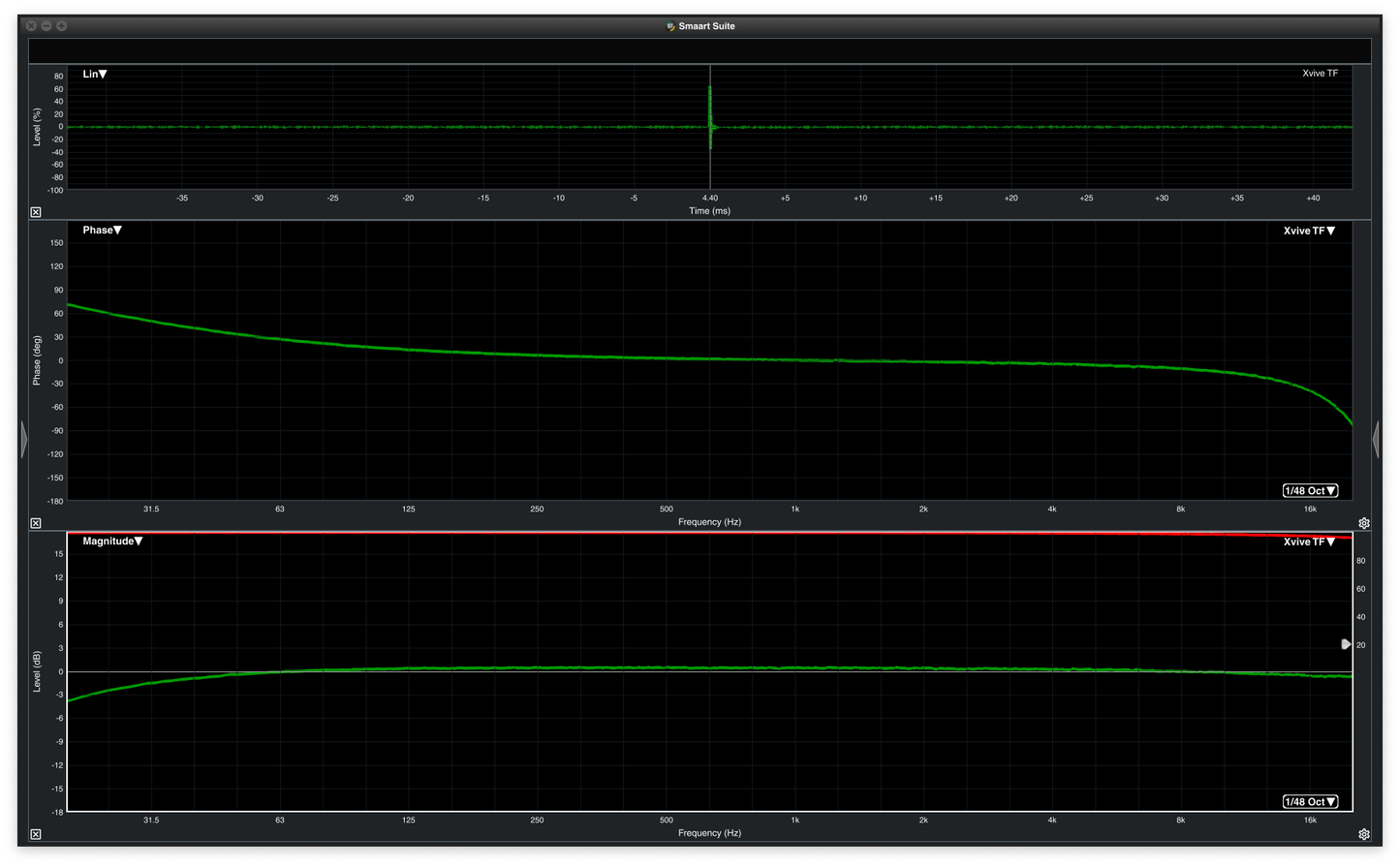The image size is (1400, 867).
Task: Close the Phase pane with its X icon
Action: click(x=36, y=523)
